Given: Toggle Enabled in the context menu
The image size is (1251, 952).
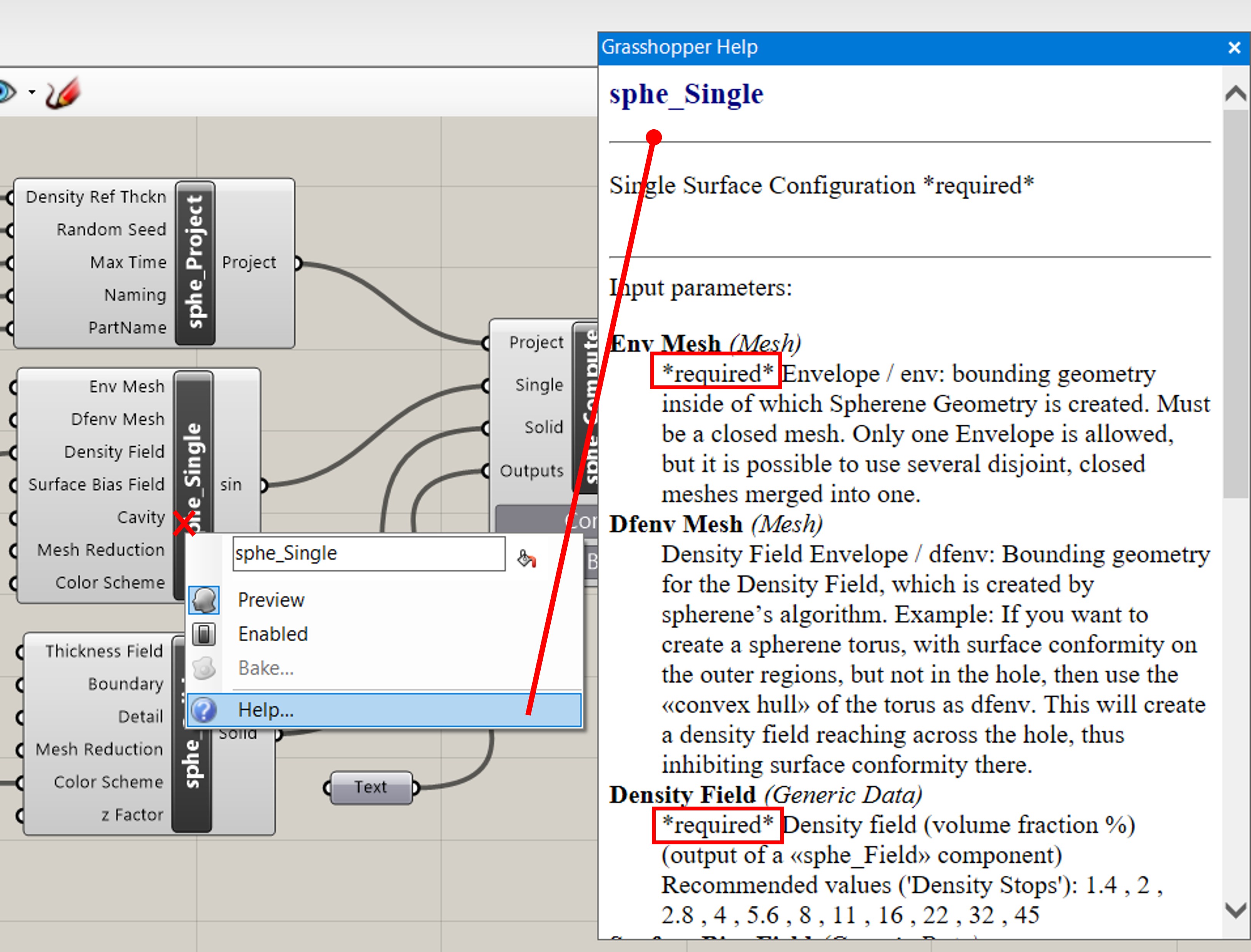Looking at the screenshot, I should [x=273, y=634].
